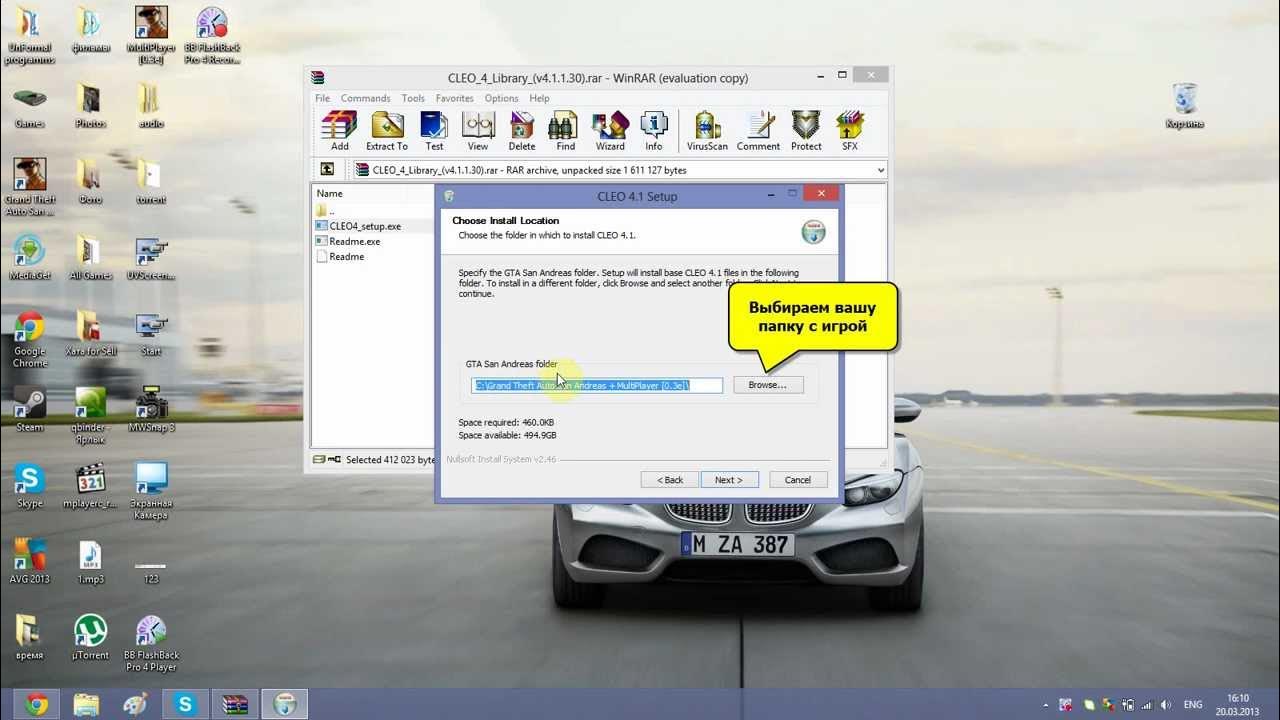Click the ENG language indicator
Image resolution: width=1280 pixels, height=720 pixels.
[x=1192, y=704]
